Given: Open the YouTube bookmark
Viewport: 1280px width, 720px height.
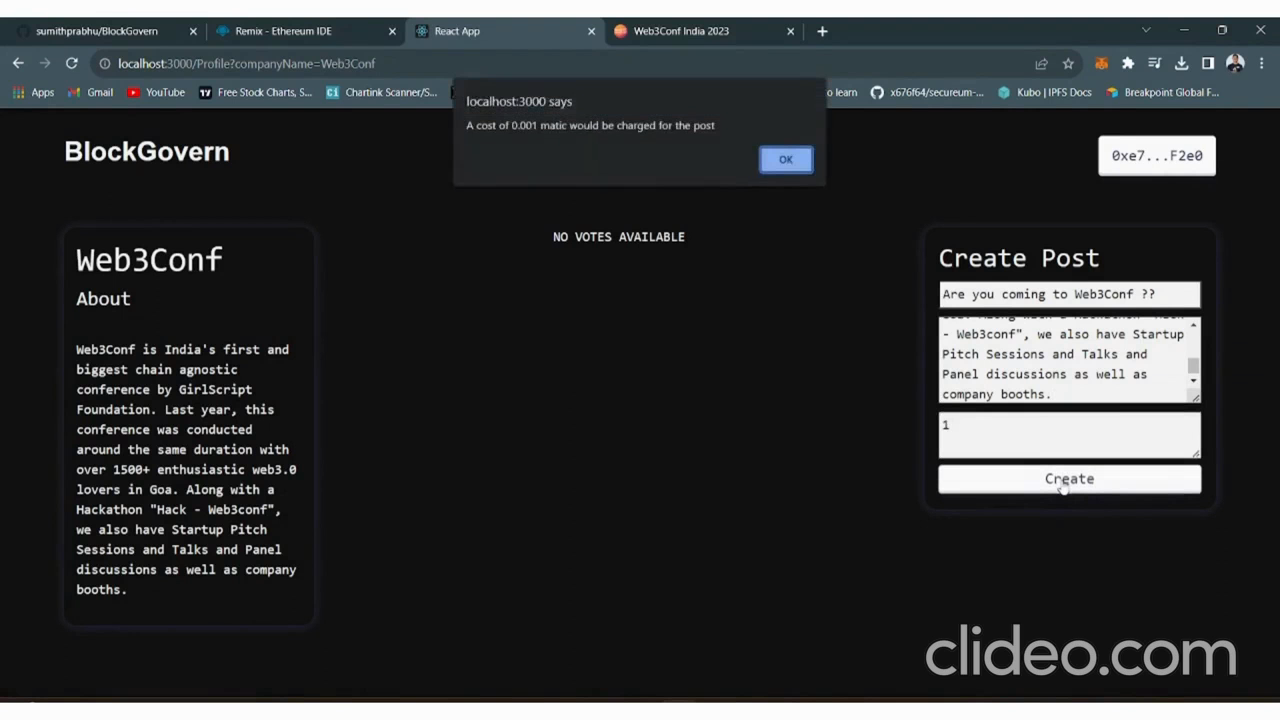Looking at the screenshot, I should 156,92.
